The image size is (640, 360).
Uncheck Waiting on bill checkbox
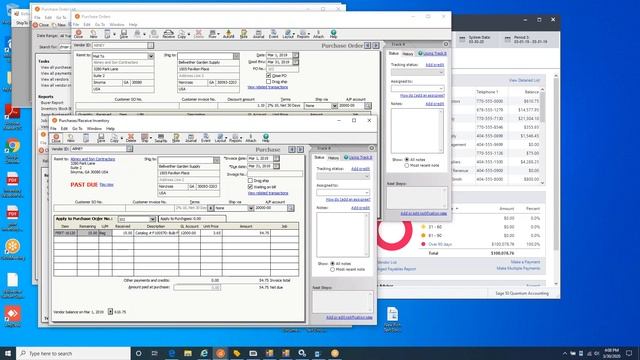(x=250, y=187)
